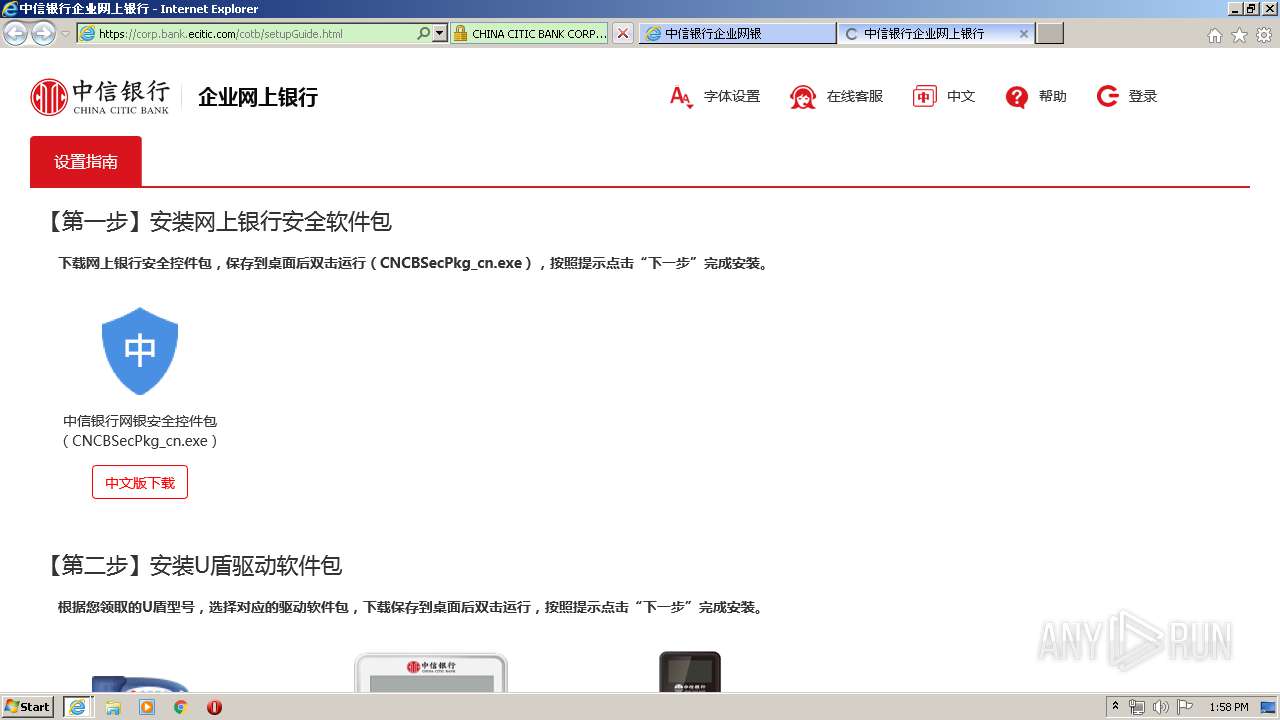Close the active 中信银行企业网上银行 tab
The width and height of the screenshot is (1280, 720).
[1024, 33]
